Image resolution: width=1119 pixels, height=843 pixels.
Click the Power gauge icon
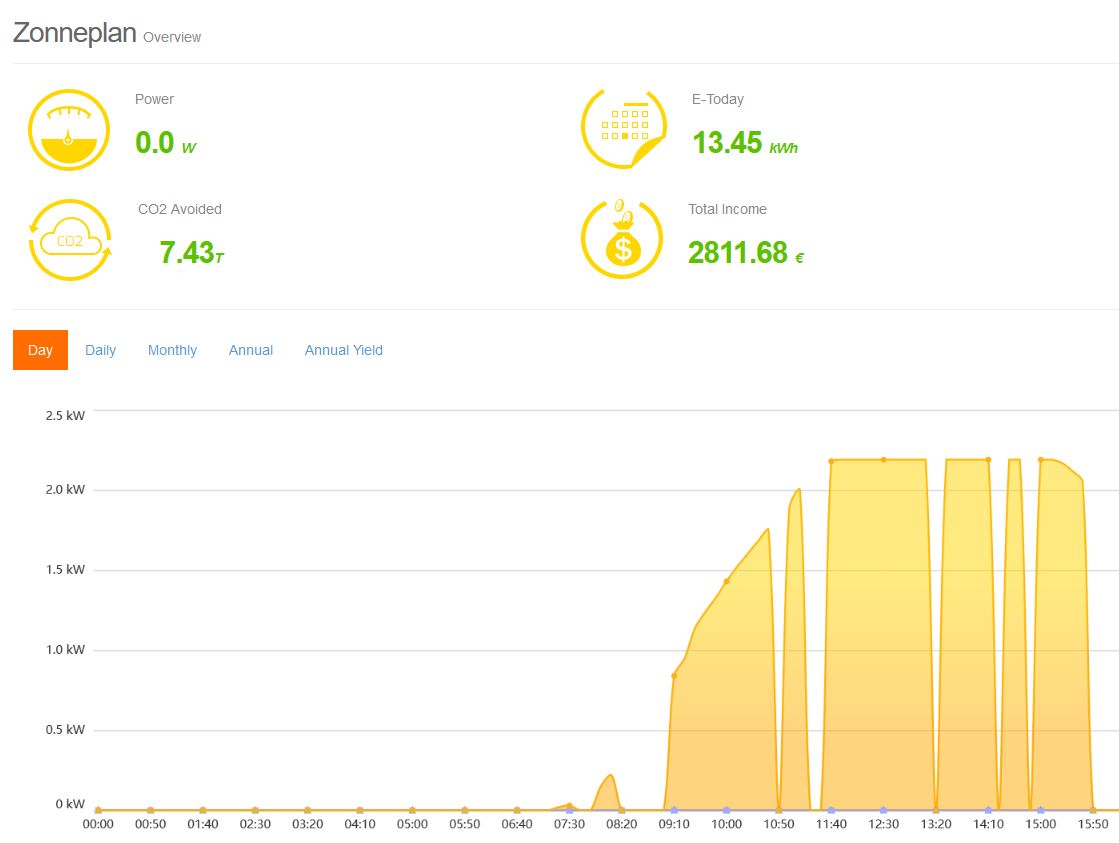[x=68, y=130]
